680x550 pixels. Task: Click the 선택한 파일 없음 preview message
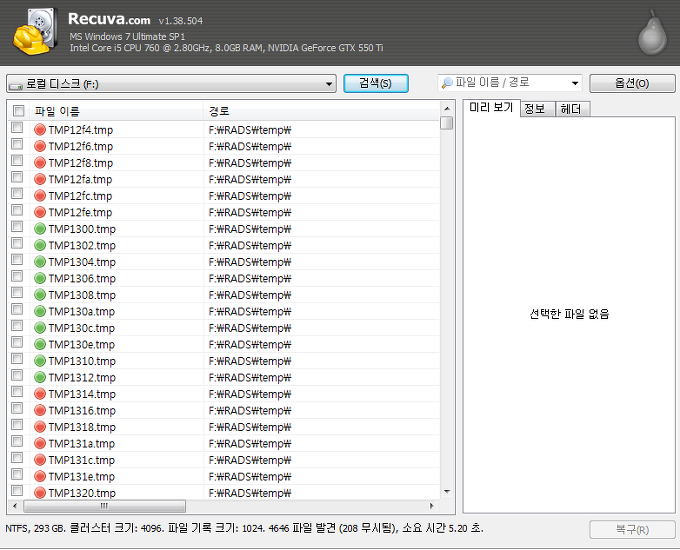tap(569, 314)
